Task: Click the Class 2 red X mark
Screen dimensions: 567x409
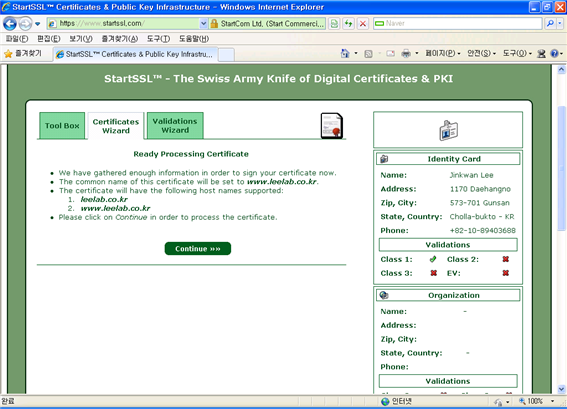Action: (506, 259)
